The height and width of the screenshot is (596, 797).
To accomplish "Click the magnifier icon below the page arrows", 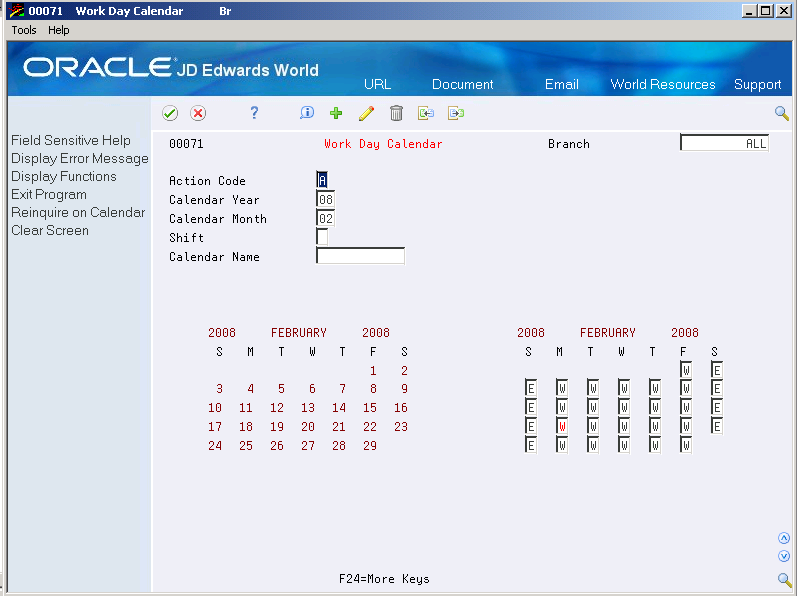I will point(784,579).
